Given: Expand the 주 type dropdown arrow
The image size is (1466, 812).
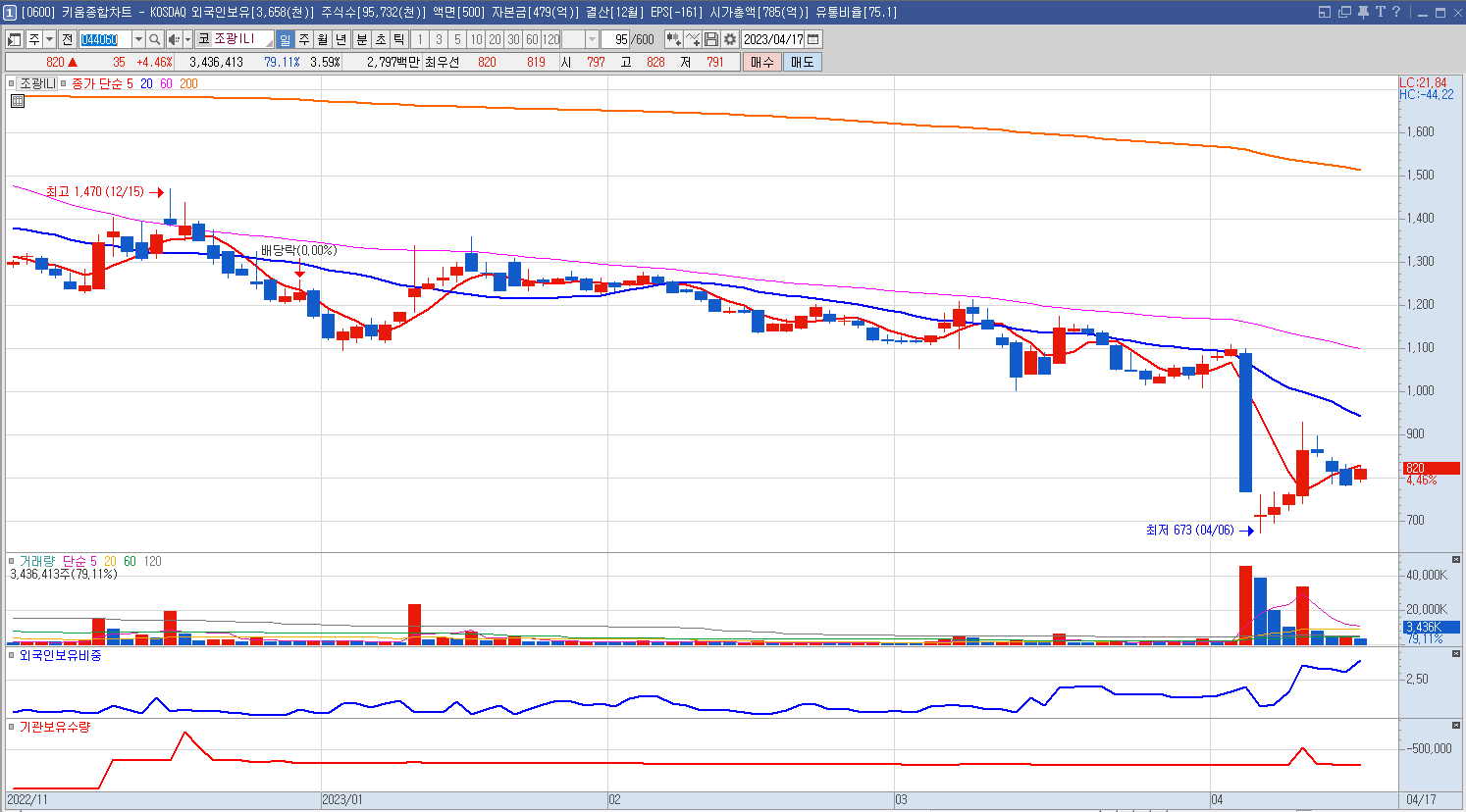Looking at the screenshot, I should pyautogui.click(x=50, y=39).
